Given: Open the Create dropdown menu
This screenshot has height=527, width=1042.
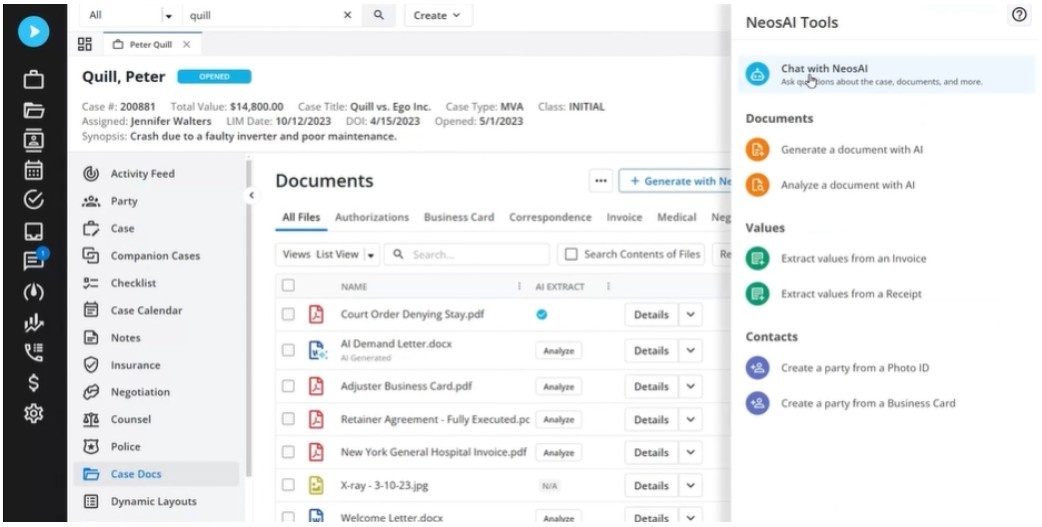Looking at the screenshot, I should [438, 15].
